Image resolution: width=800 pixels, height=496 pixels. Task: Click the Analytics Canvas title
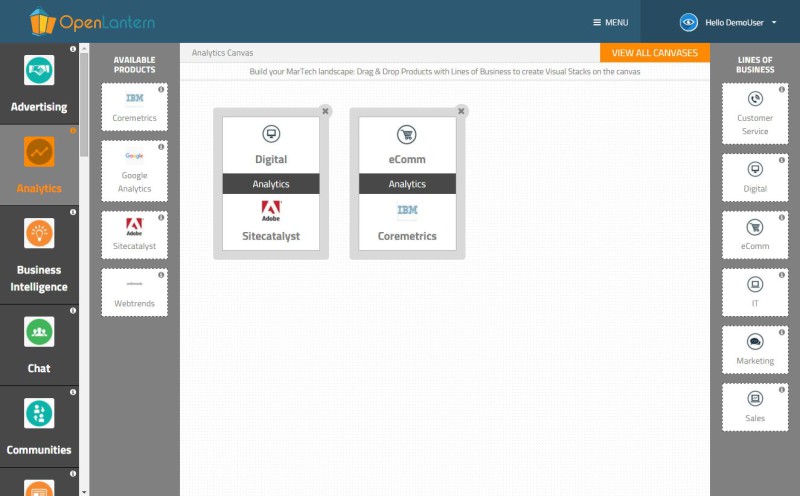[222, 53]
